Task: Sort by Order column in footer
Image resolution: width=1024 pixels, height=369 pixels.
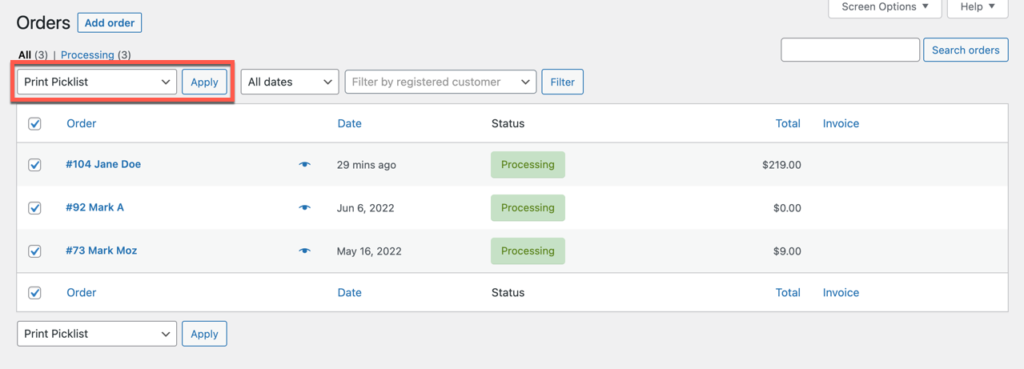Action: [82, 293]
